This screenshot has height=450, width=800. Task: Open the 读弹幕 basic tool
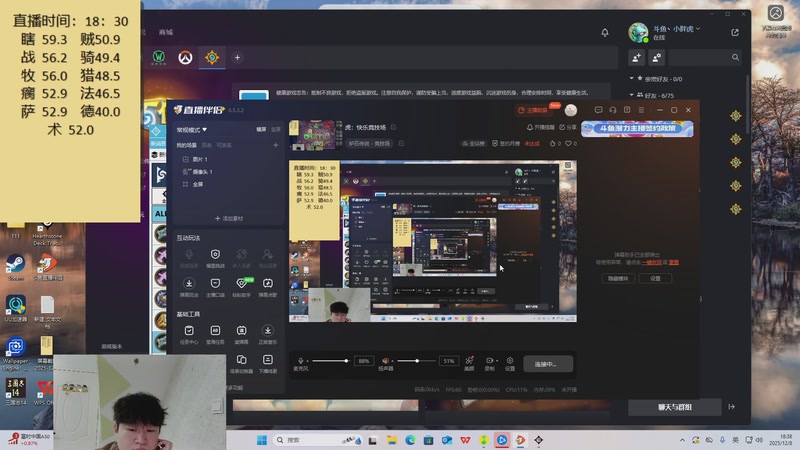(242, 334)
